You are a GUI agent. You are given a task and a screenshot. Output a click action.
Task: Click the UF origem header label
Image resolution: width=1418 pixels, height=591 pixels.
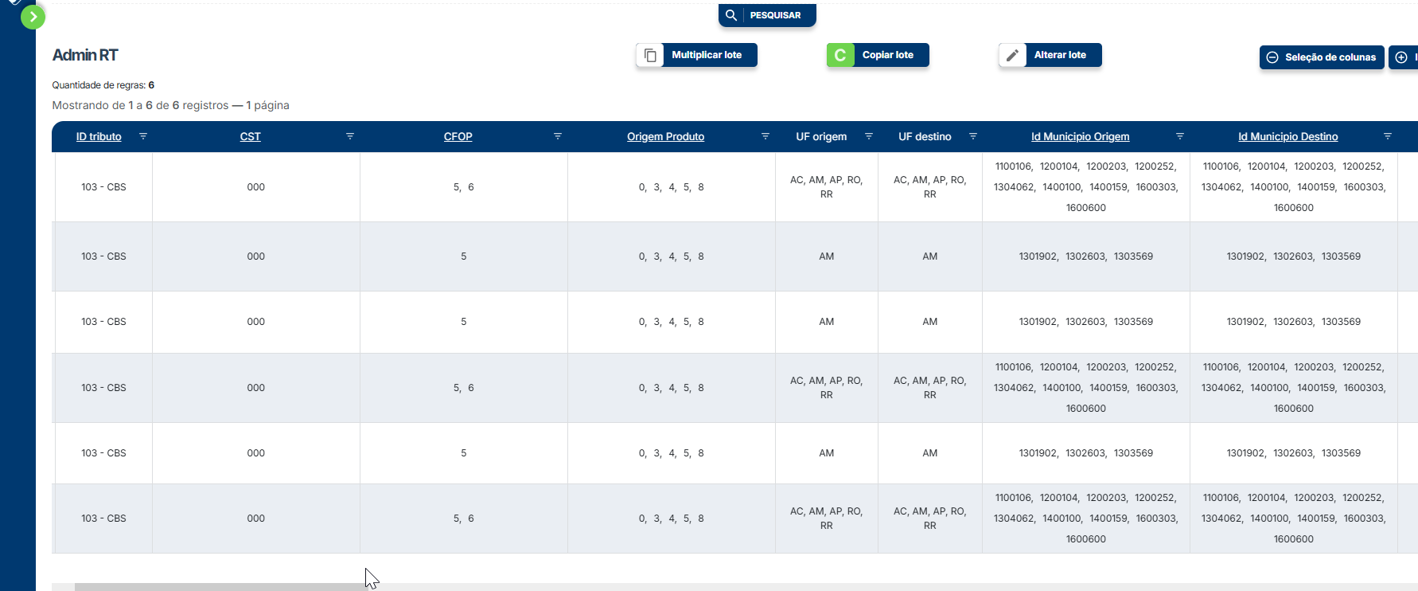click(x=821, y=137)
